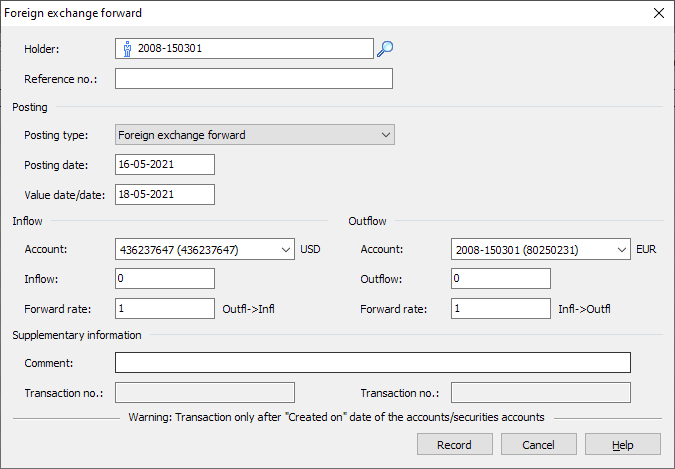Screen dimensions: 675x469
Task: Click the Comment text field
Action: point(372,363)
